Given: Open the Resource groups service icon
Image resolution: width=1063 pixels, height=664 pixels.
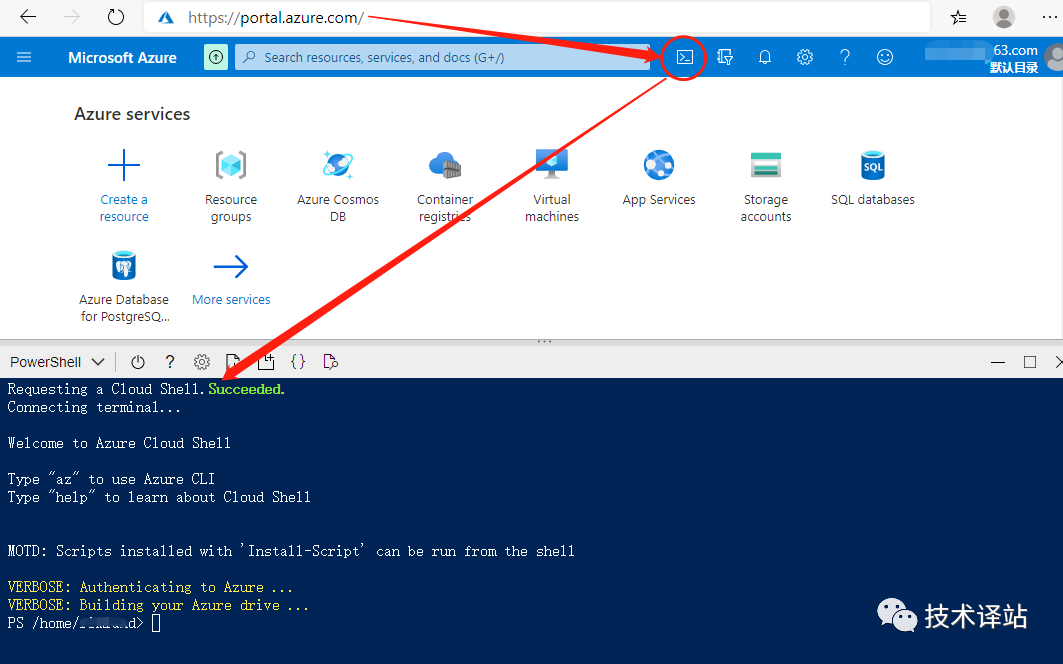Looking at the screenshot, I should 231,165.
